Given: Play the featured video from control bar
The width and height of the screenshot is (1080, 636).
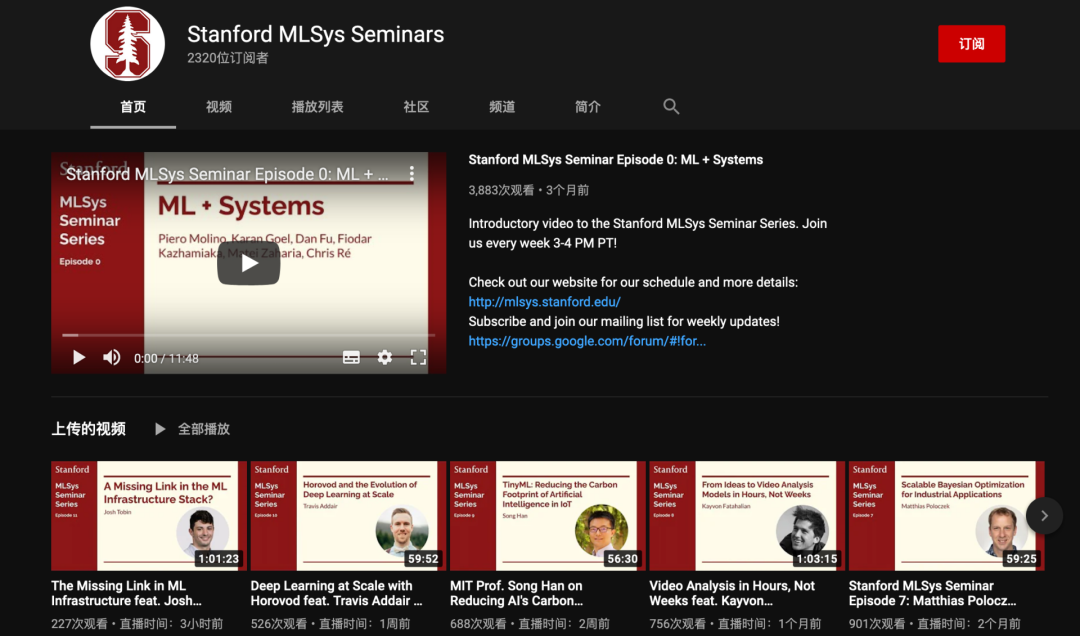Looking at the screenshot, I should tap(79, 357).
